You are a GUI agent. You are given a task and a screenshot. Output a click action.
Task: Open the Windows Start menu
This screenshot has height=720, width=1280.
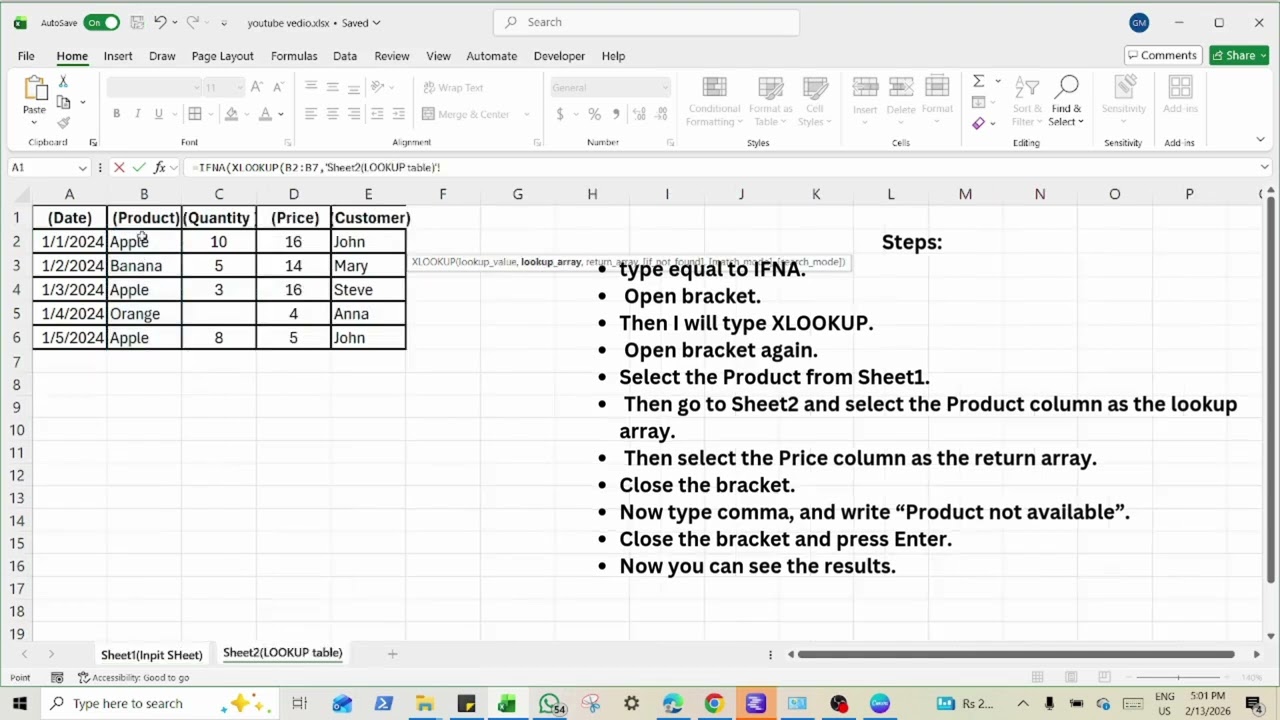pyautogui.click(x=19, y=704)
